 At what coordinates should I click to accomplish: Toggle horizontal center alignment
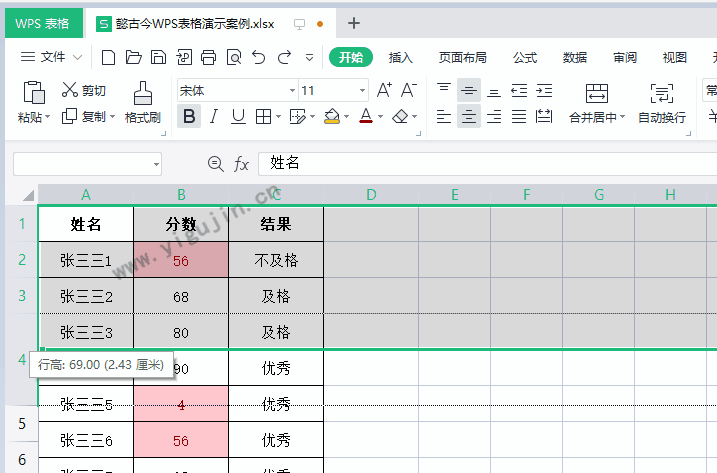(469, 117)
